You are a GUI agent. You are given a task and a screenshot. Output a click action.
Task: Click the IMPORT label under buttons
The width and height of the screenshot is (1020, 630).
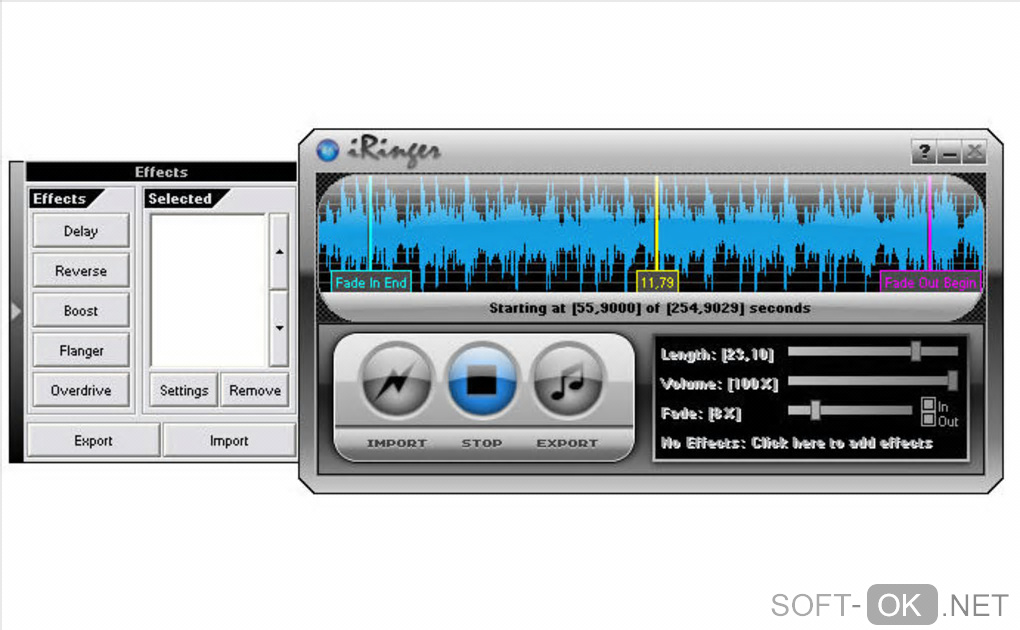[x=396, y=443]
